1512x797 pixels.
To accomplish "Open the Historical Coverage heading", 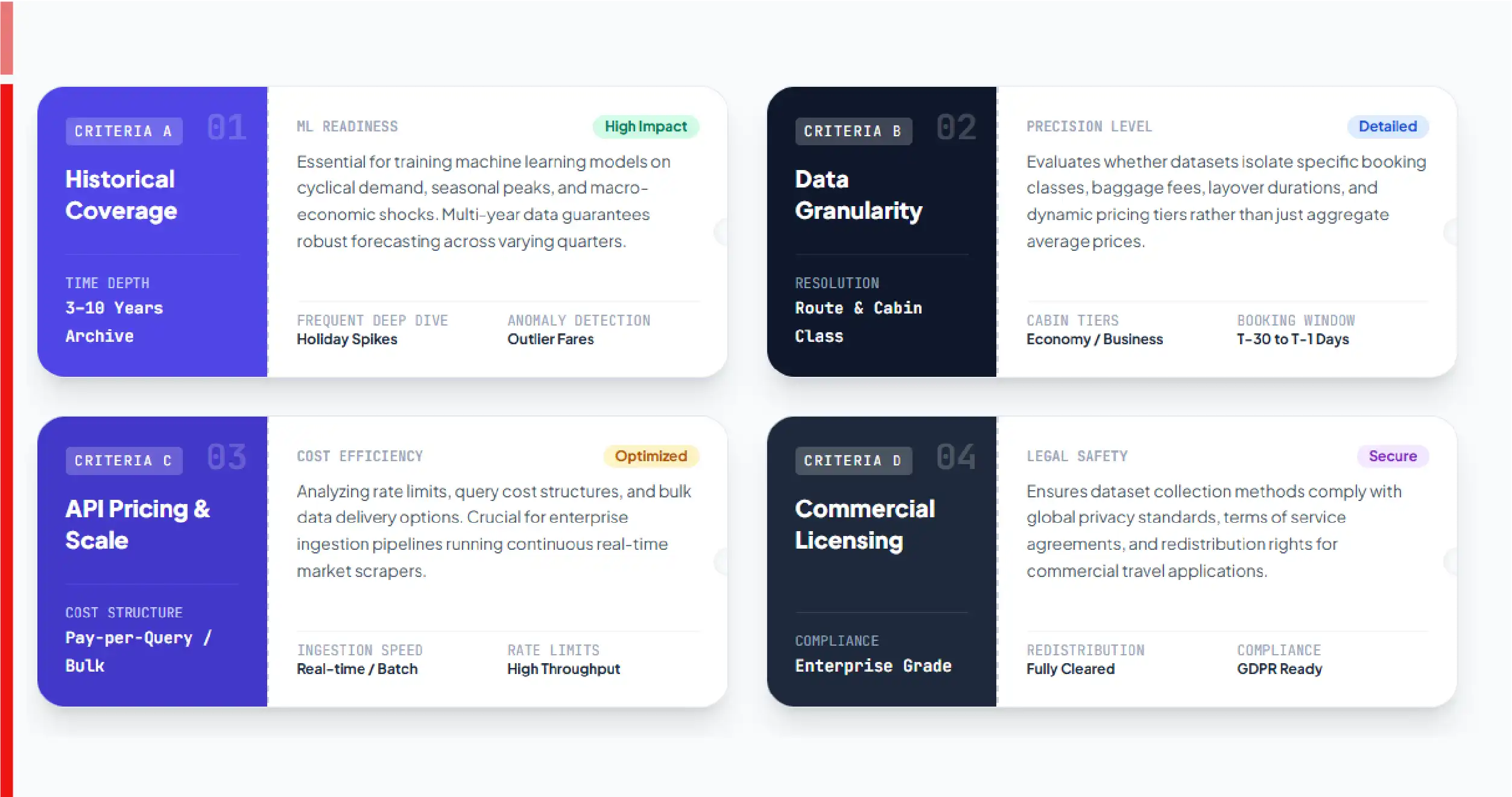I will tap(121, 195).
